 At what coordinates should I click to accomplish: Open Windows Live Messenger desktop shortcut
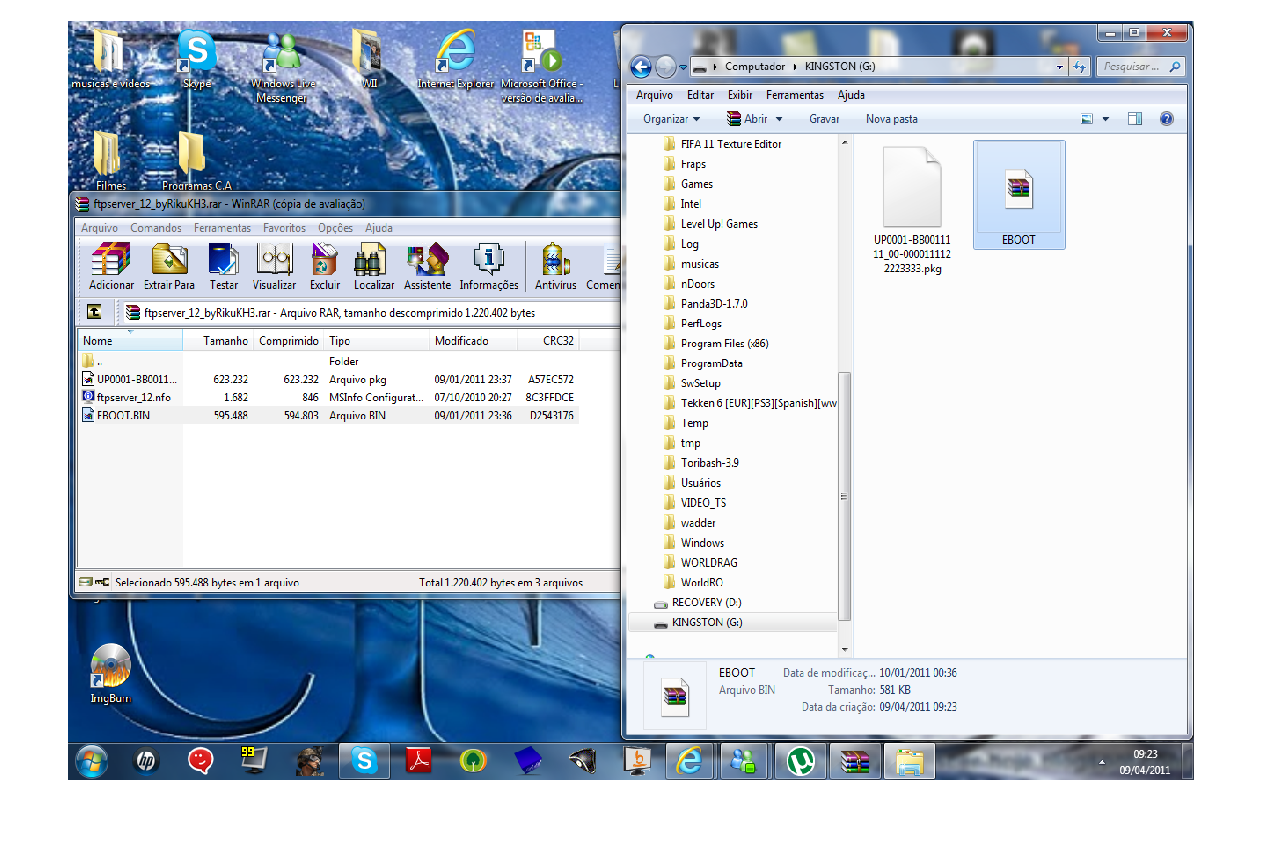(283, 67)
